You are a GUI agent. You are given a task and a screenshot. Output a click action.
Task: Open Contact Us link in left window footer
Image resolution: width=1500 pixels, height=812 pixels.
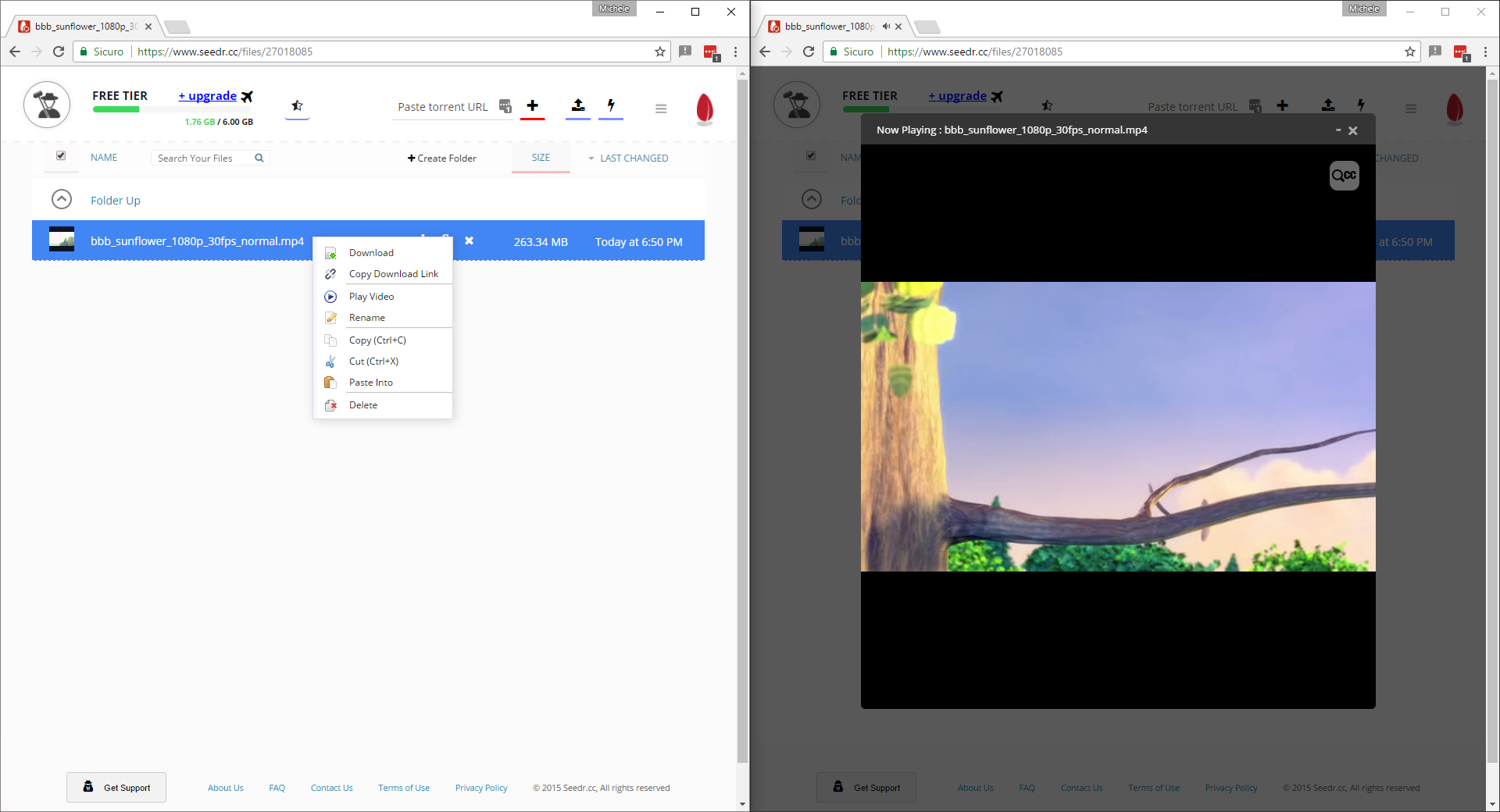332,788
